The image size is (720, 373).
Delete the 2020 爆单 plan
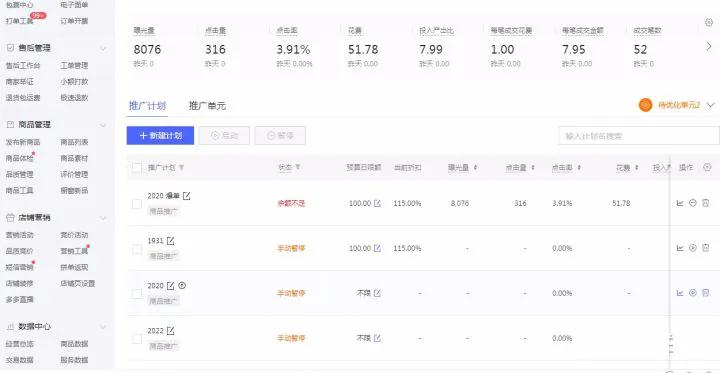[706, 203]
